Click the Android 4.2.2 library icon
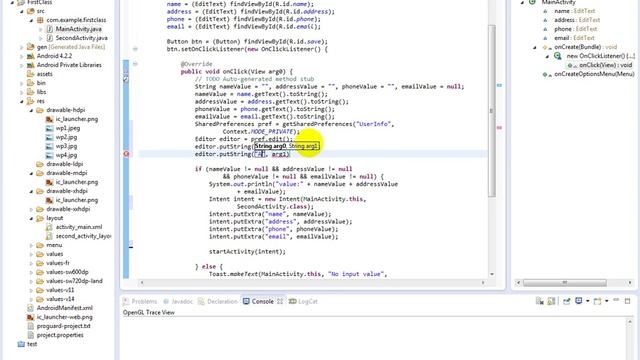Screen dimensions: 640x360 coord(30,56)
